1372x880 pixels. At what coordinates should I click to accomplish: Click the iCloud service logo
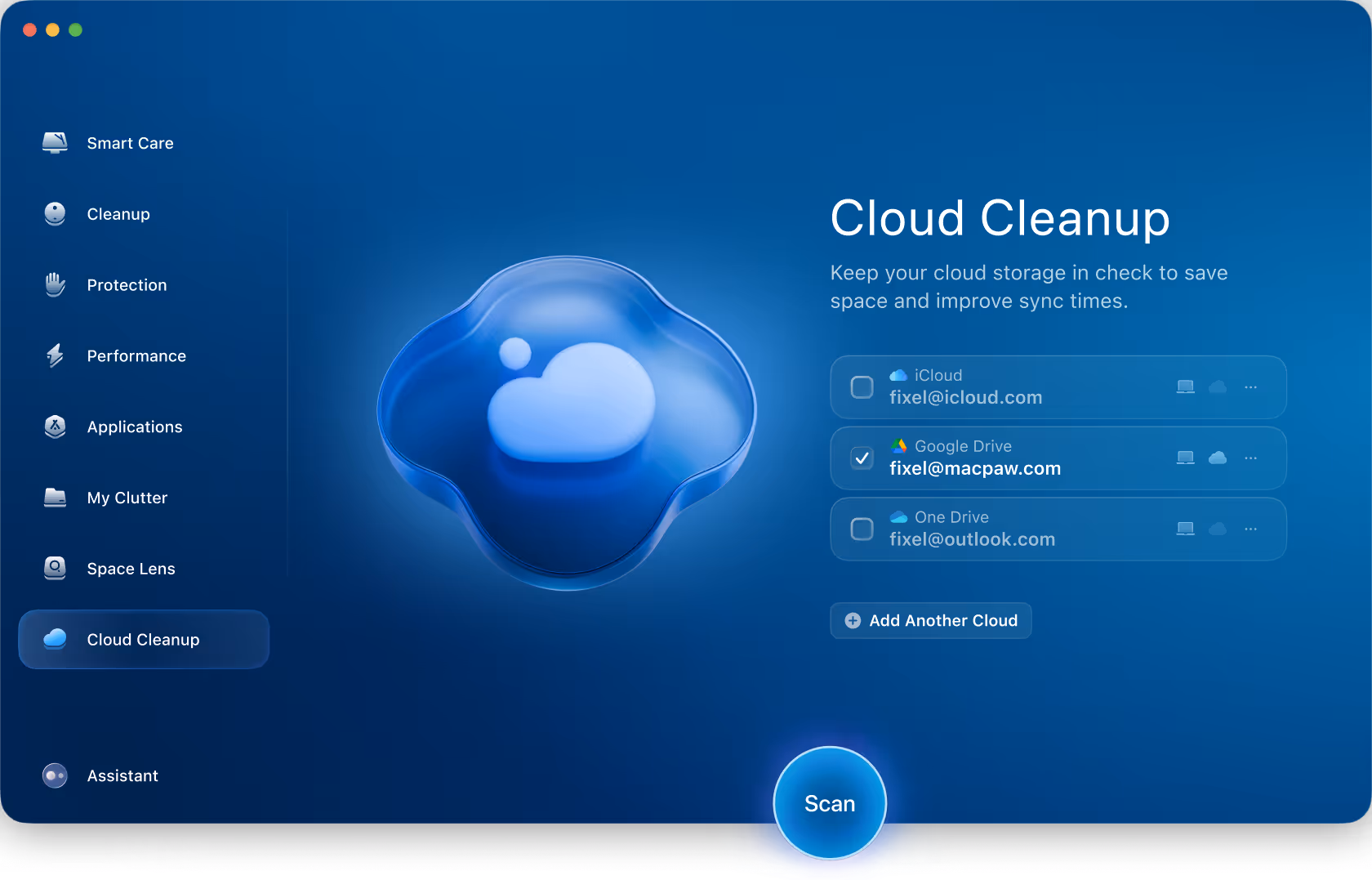(898, 375)
